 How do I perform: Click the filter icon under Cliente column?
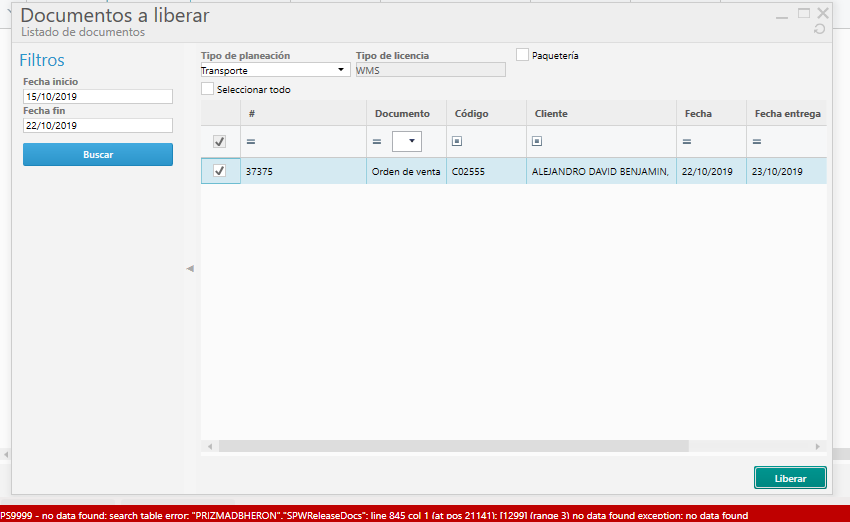click(x=537, y=142)
